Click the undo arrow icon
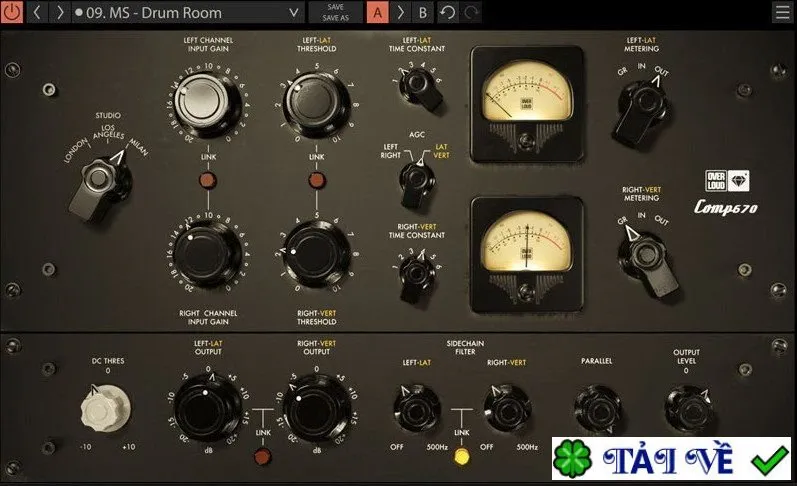 448,12
